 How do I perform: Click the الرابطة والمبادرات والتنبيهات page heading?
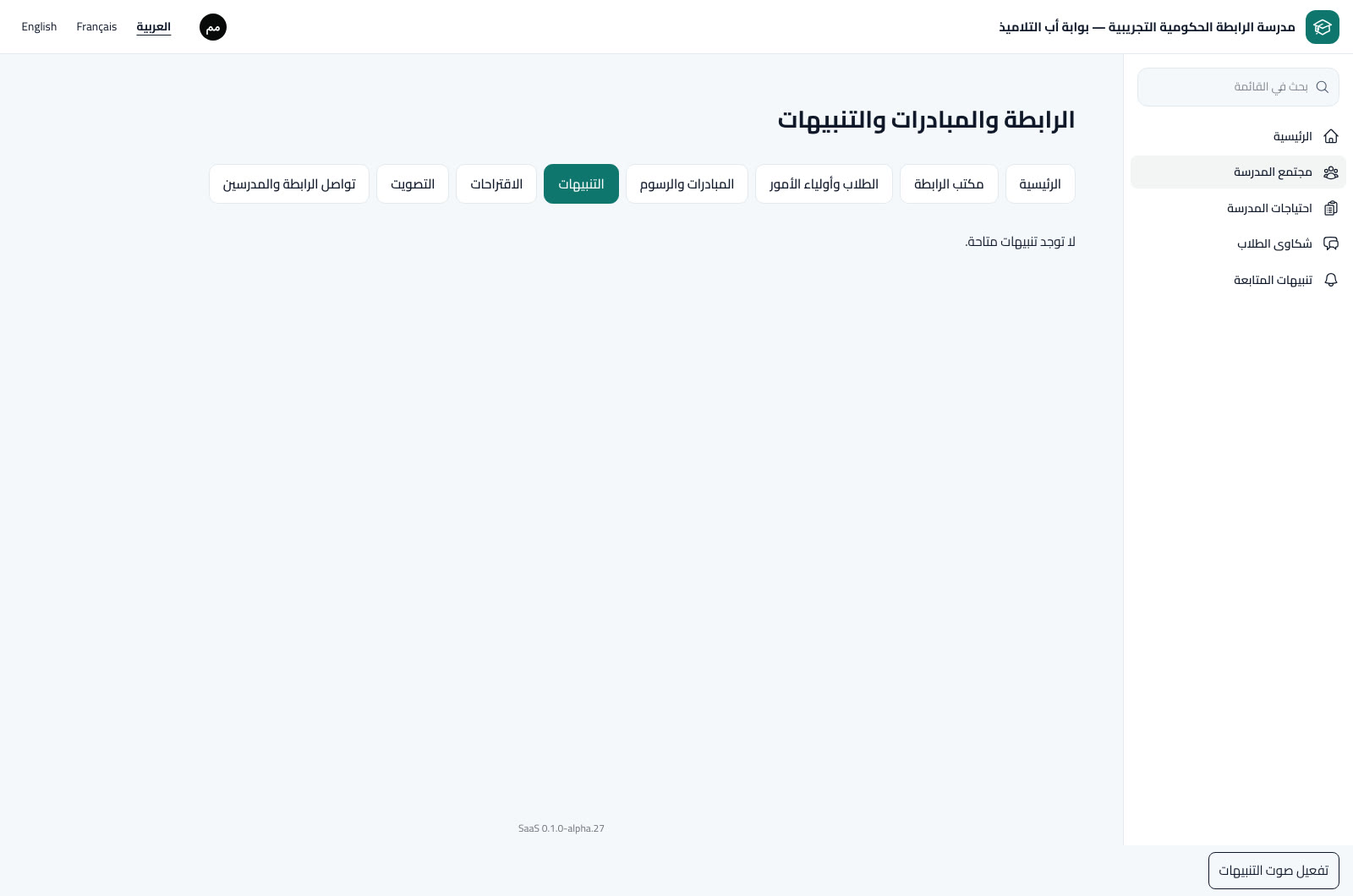[926, 119]
